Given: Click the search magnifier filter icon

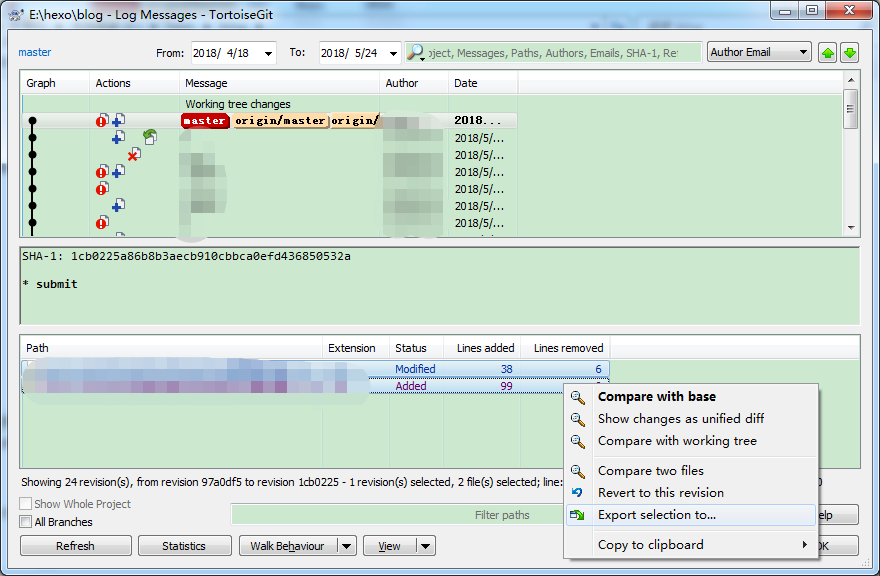Looking at the screenshot, I should click(416, 53).
